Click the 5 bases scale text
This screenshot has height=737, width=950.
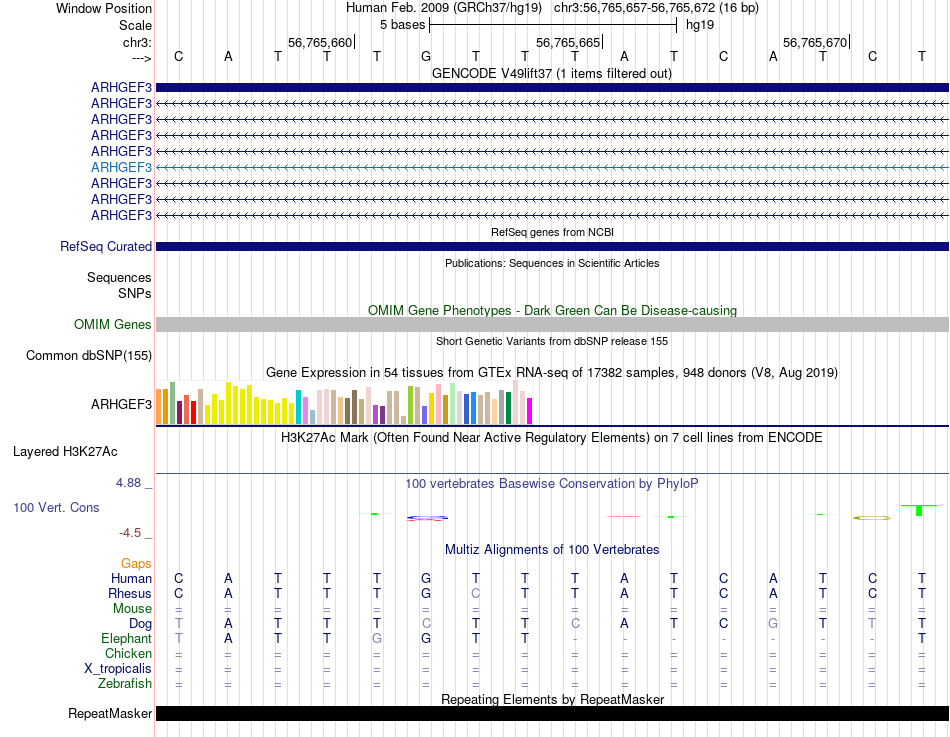pyautogui.click(x=402, y=25)
